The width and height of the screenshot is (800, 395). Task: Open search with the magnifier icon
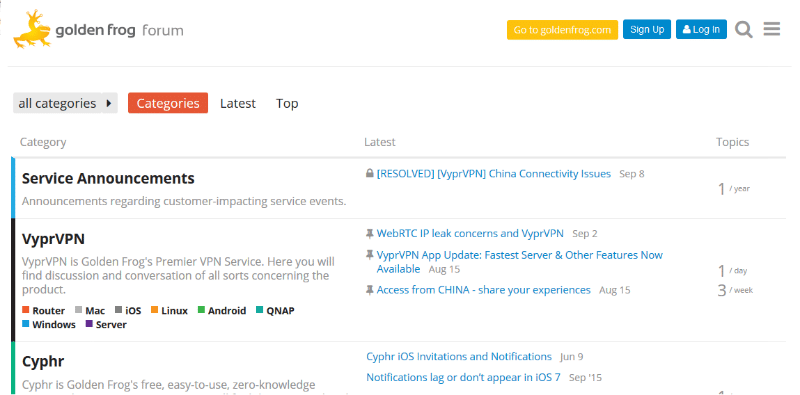coord(743,30)
